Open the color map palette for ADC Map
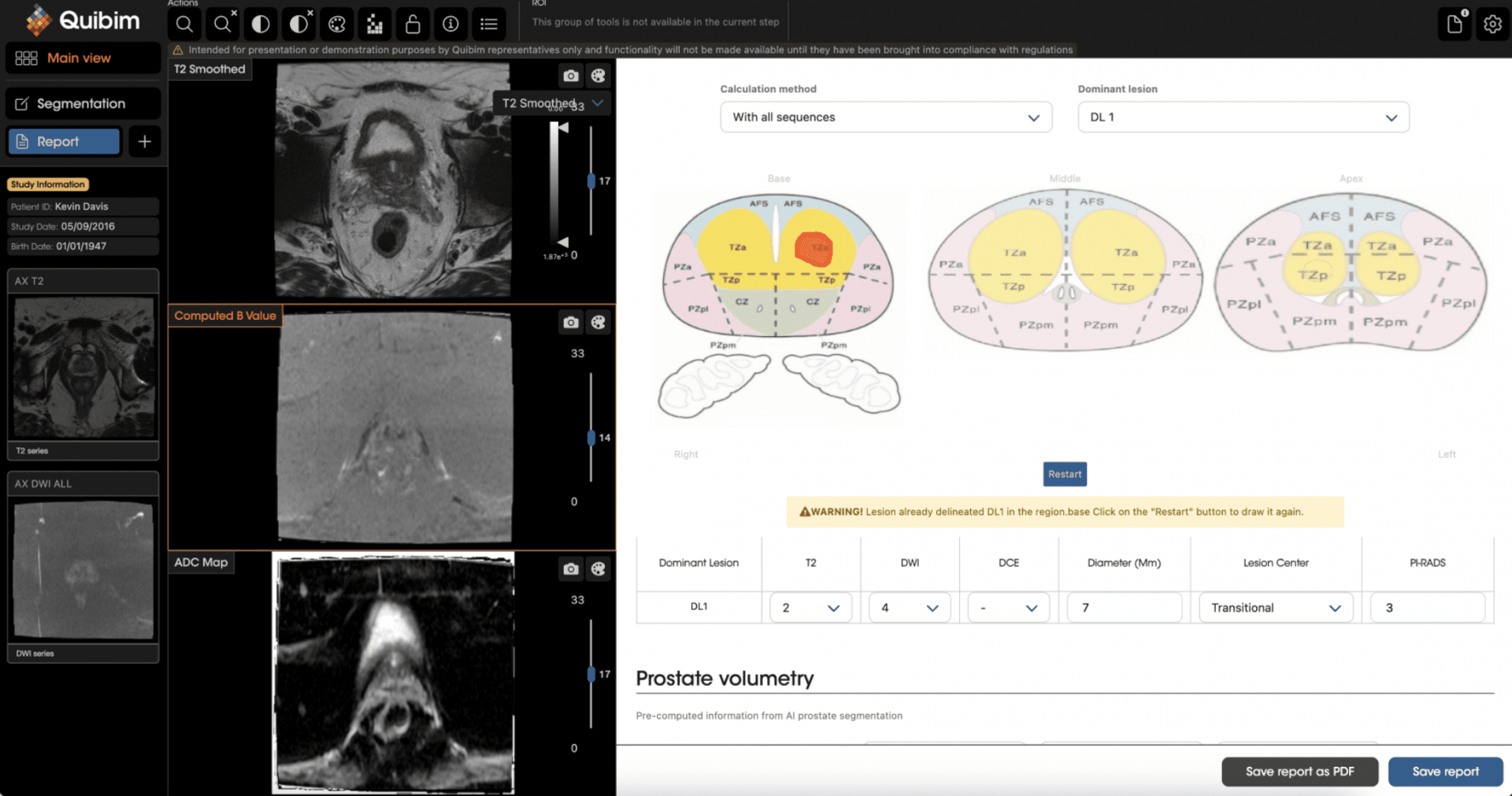This screenshot has height=796, width=1512. tap(598, 569)
